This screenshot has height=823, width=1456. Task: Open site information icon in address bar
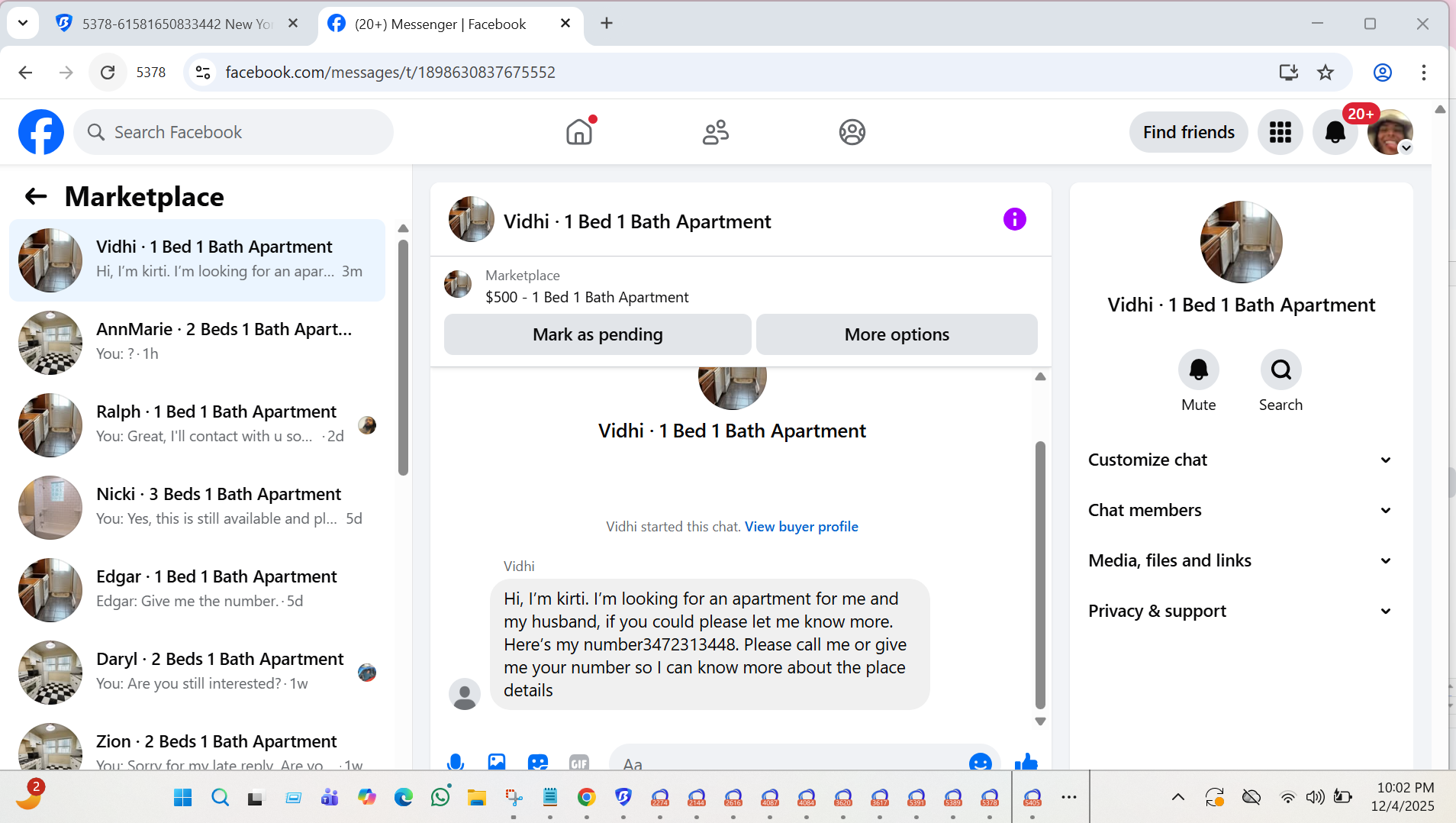203,73
